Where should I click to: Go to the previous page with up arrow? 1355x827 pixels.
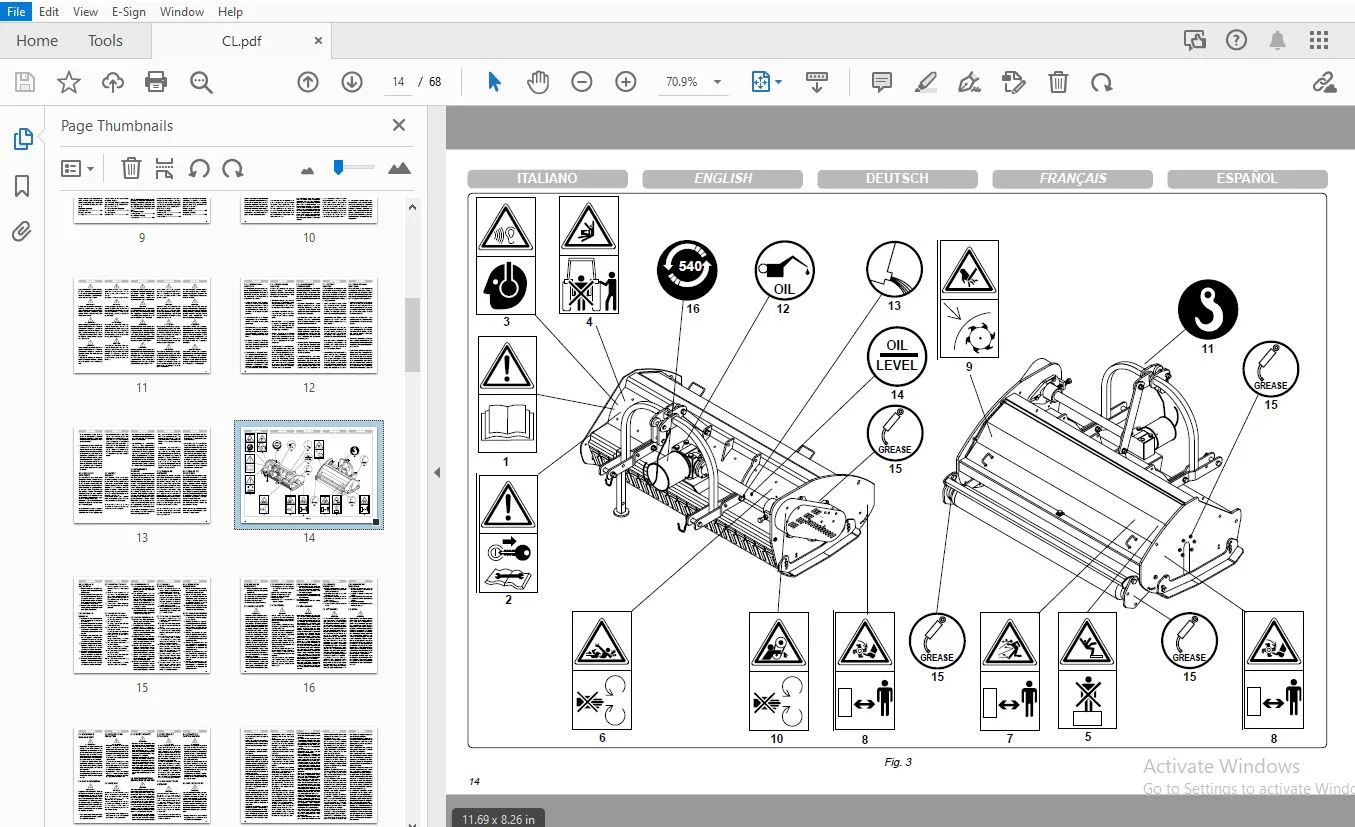308,82
